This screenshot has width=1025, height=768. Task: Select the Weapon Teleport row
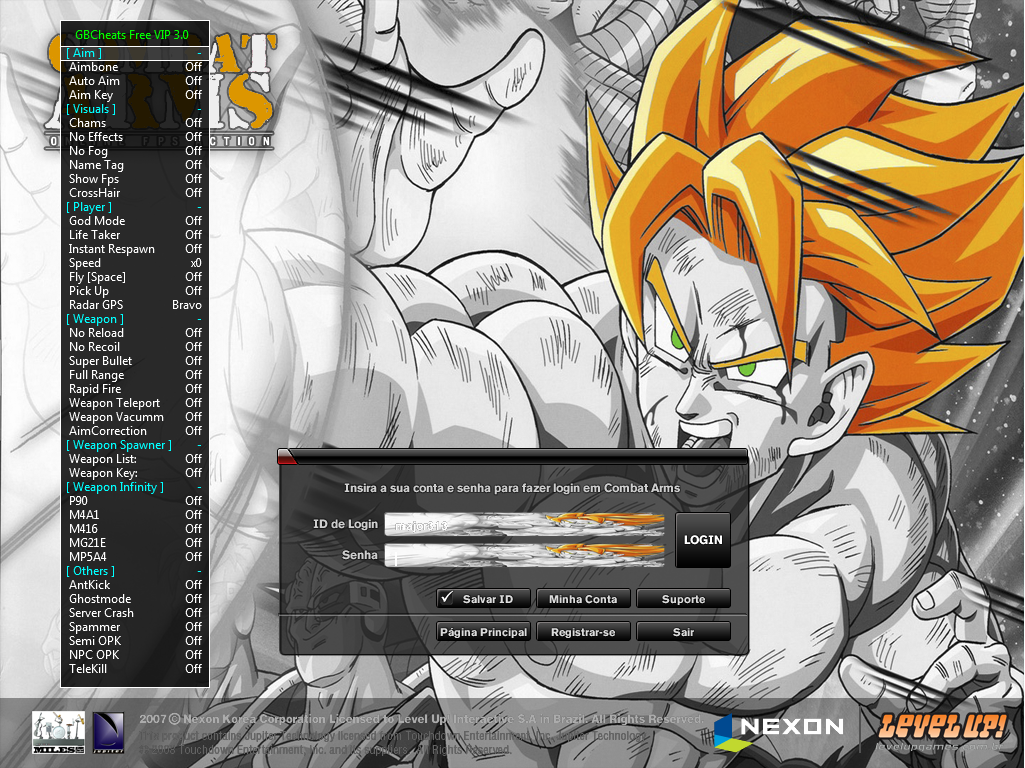pyautogui.click(x=135, y=403)
